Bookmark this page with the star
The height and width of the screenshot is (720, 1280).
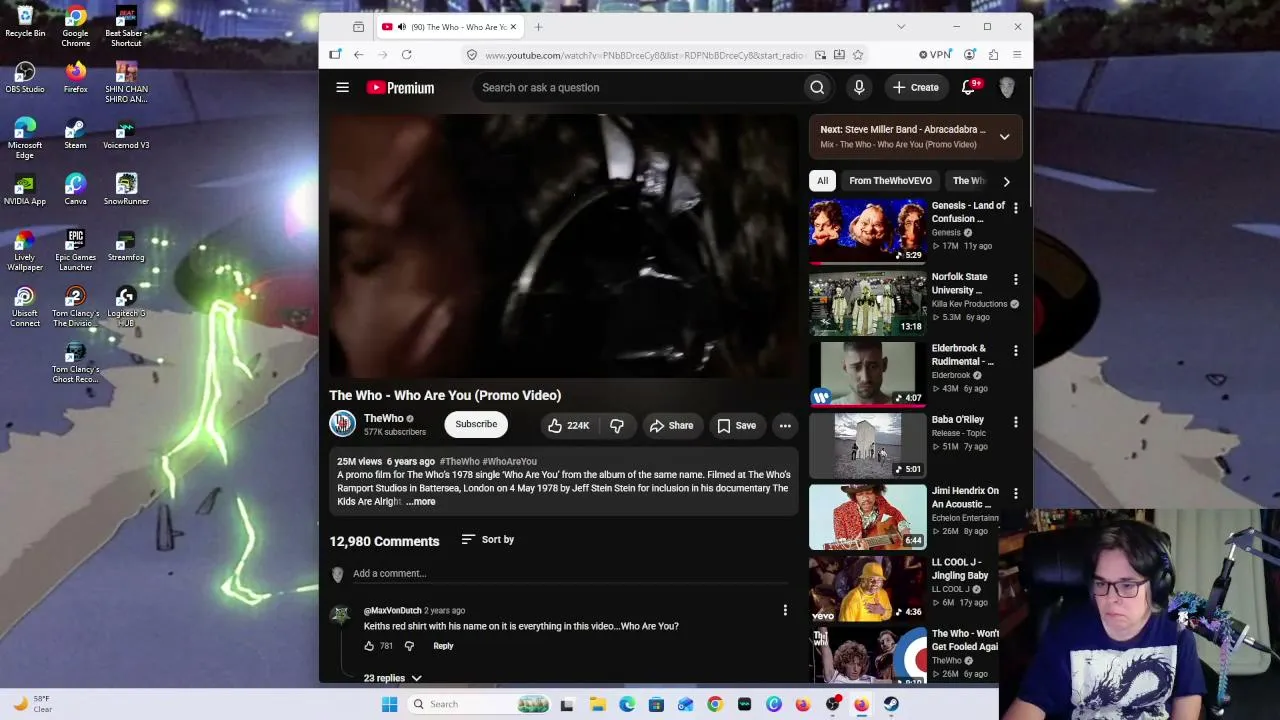point(858,55)
